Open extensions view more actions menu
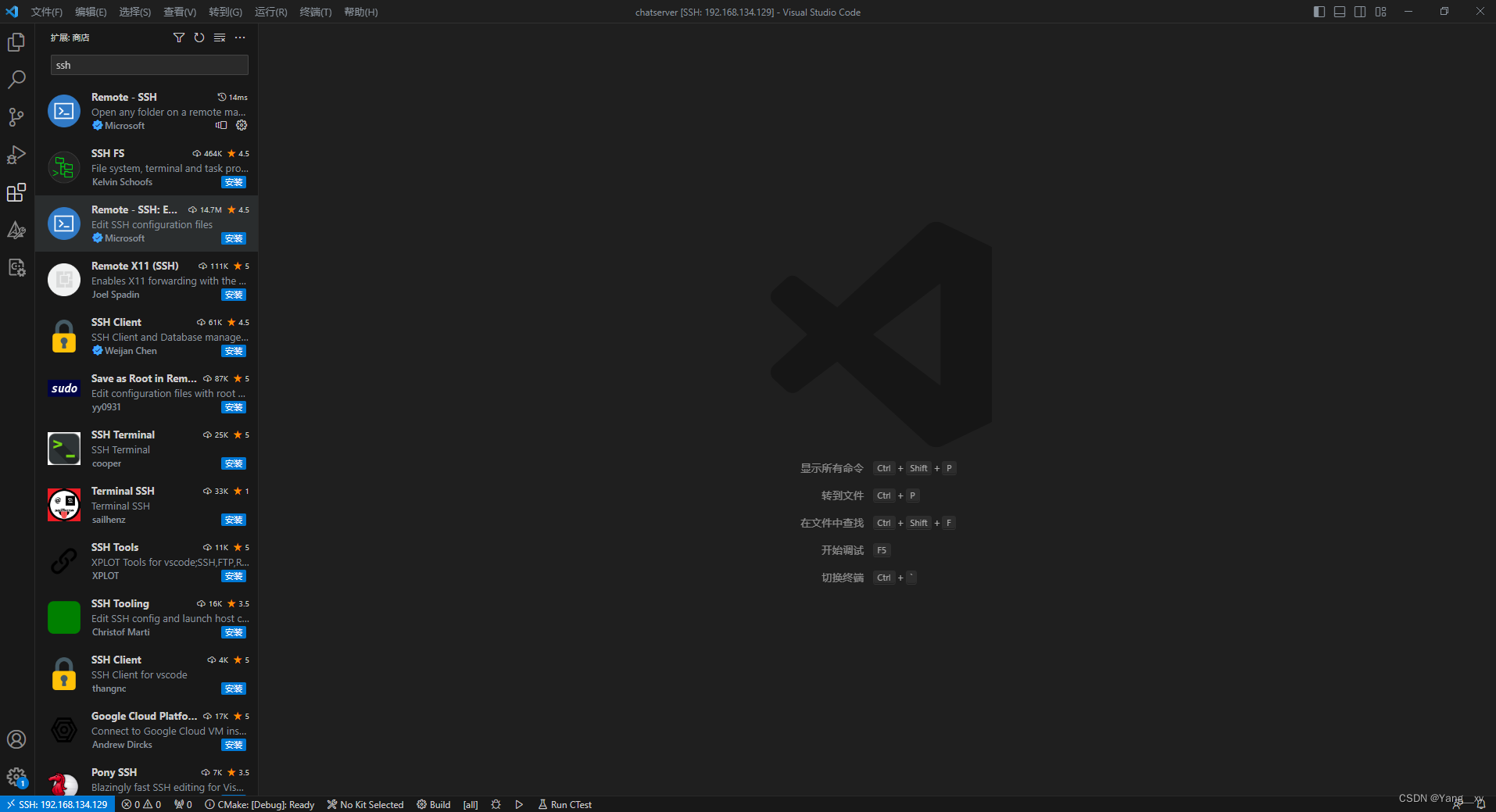Screen dimensions: 1496x812 pyautogui.click(x=240, y=38)
